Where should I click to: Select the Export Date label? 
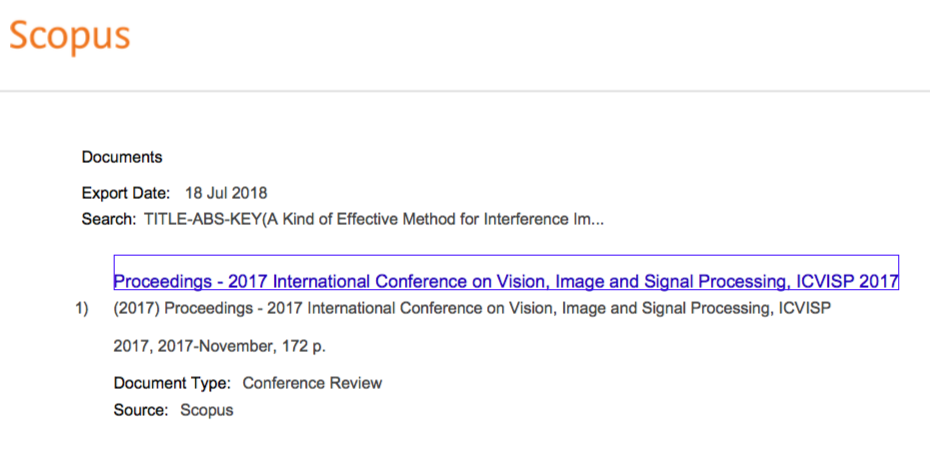click(126, 192)
